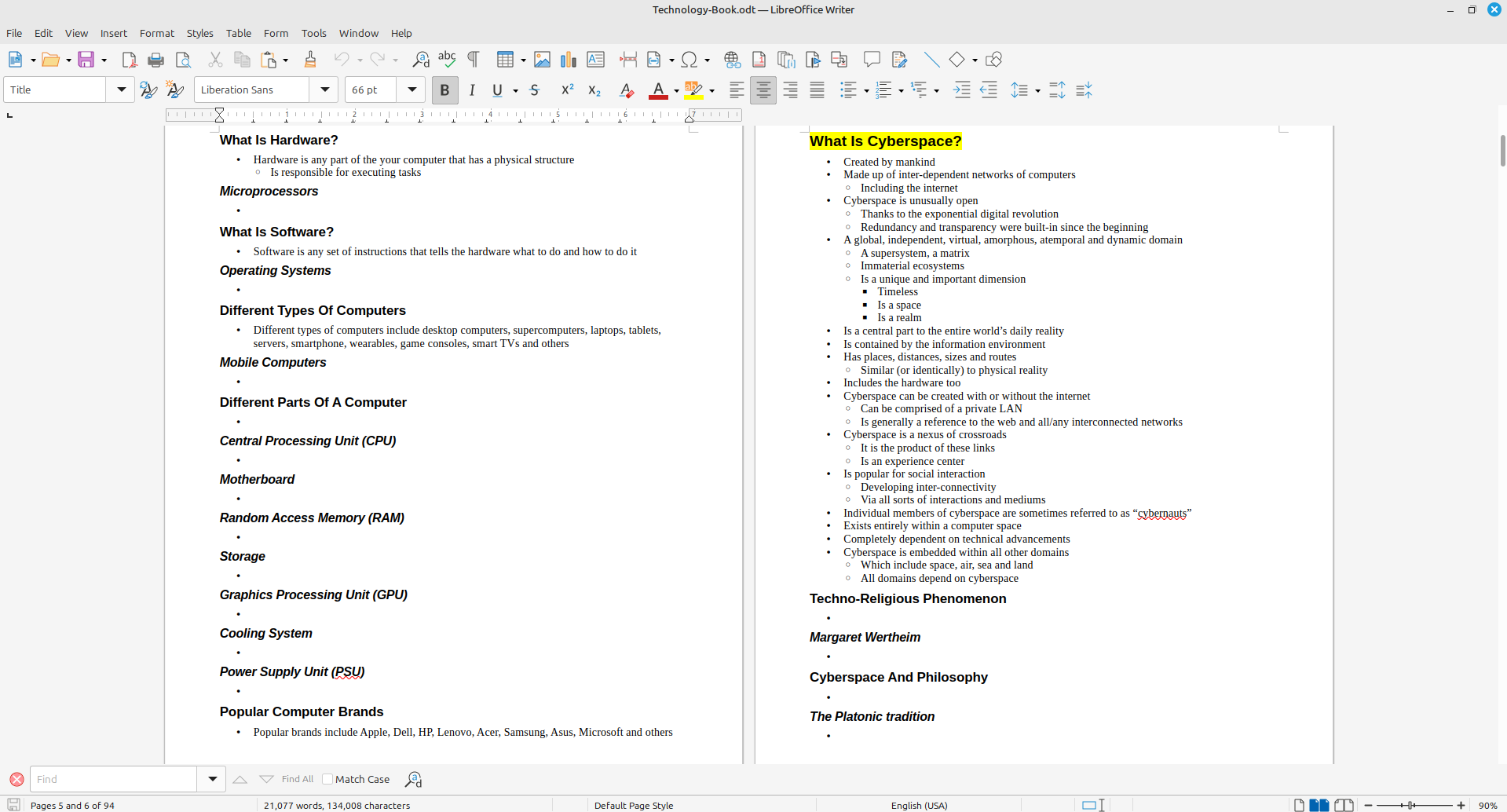Viewport: 1507px width, 812px height.
Task: Click the Redo arrow icon
Action: (378, 60)
